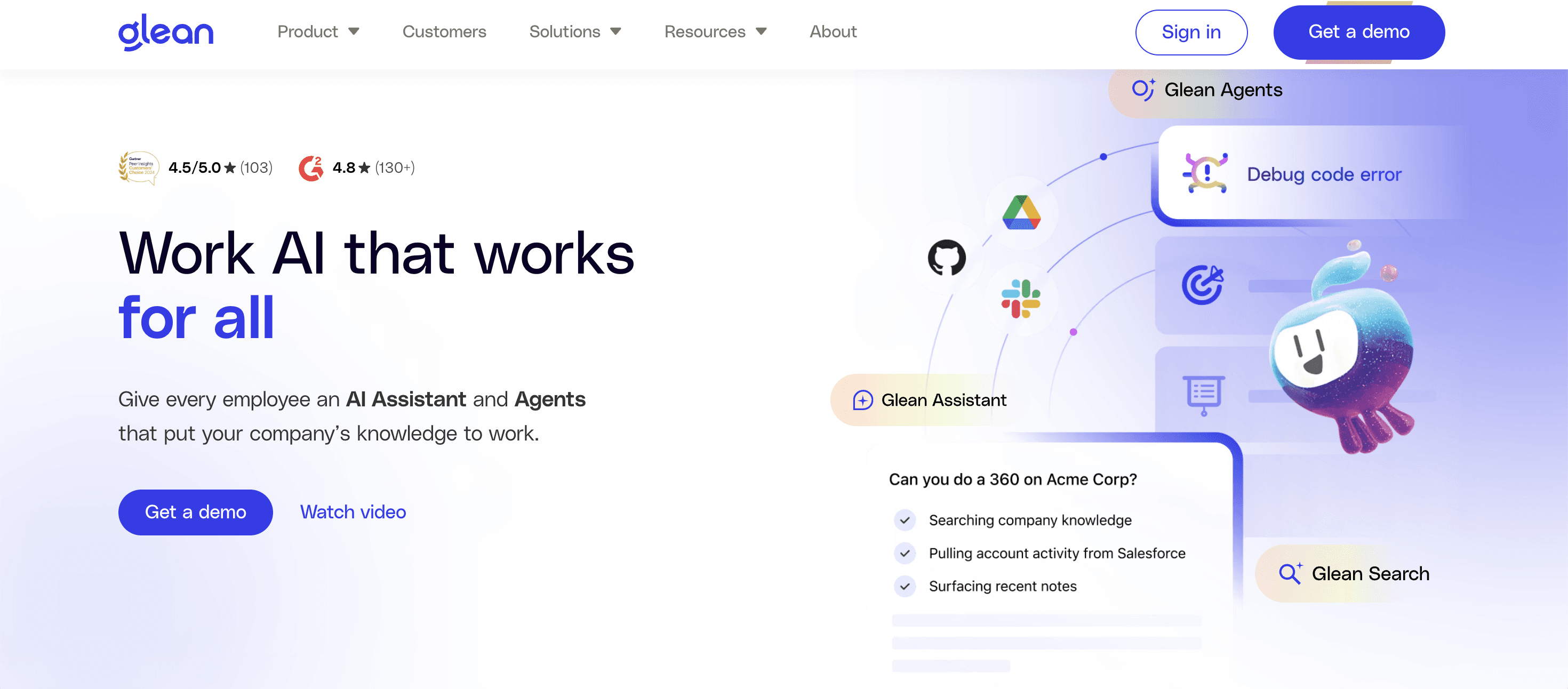Image resolution: width=1568 pixels, height=689 pixels.
Task: Click the GitHub icon
Action: click(x=947, y=258)
